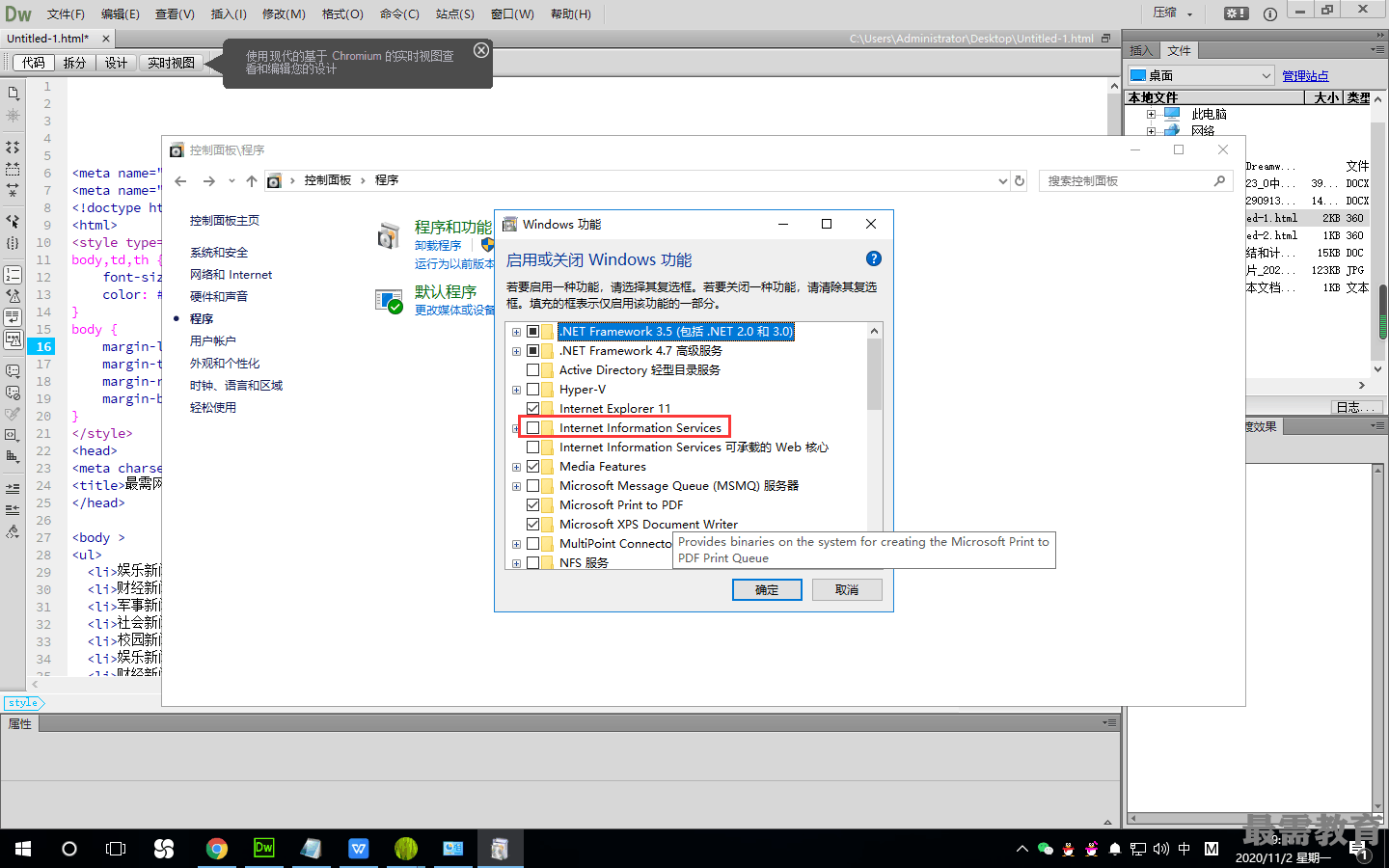Click the Dreamweaver Dw logo icon
This screenshot has height=868, width=1389.
pos(18,14)
